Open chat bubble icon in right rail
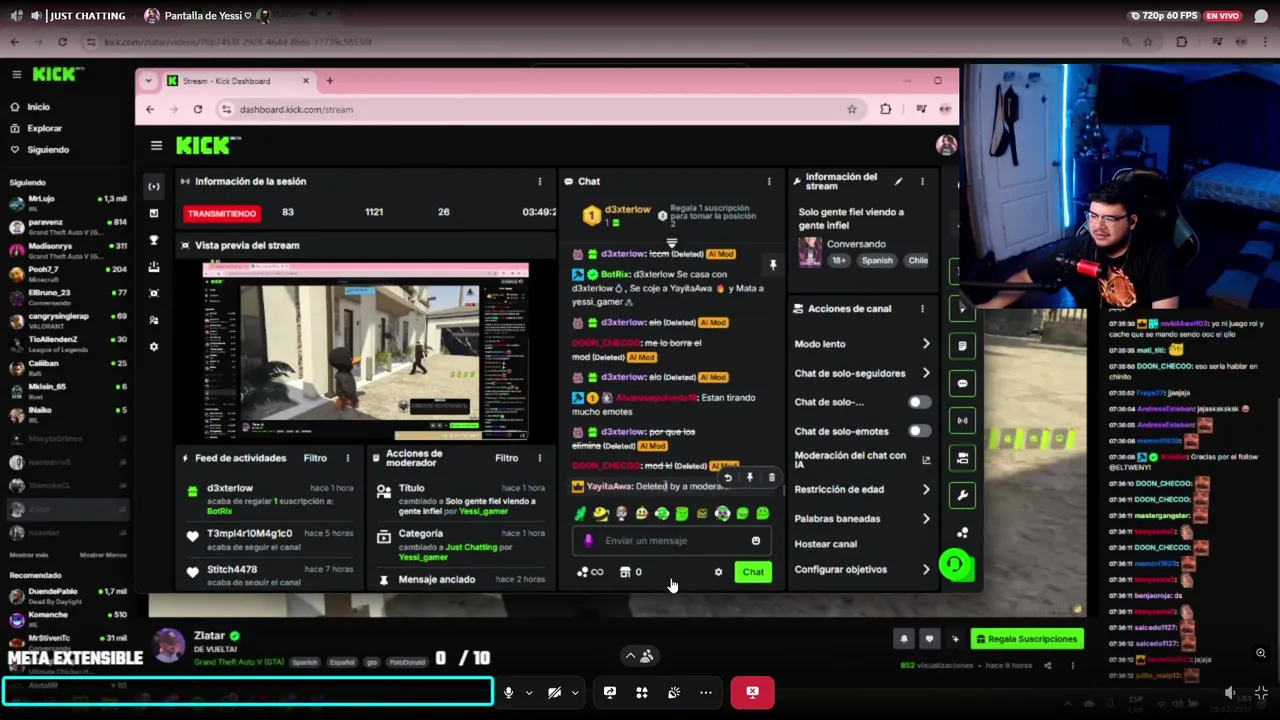 click(962, 383)
